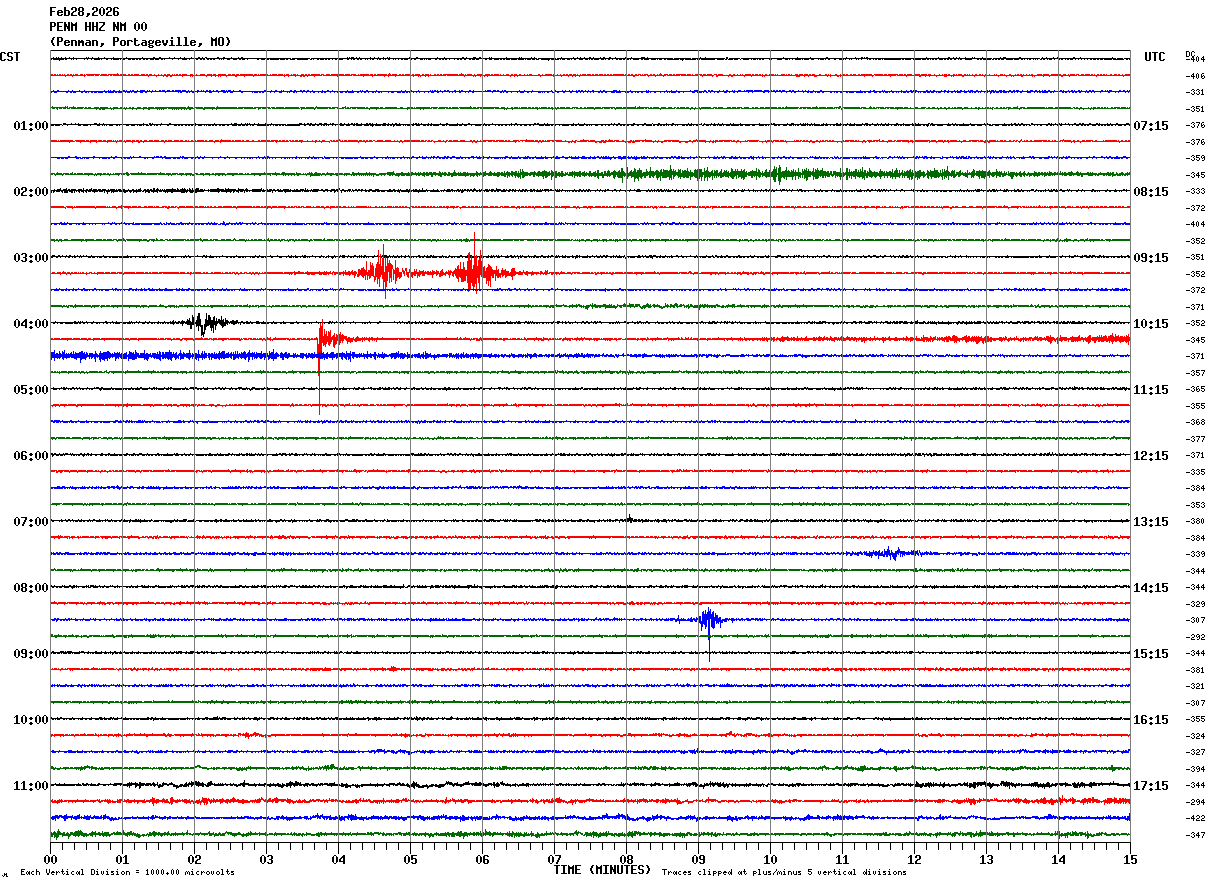
Task: Select the 10:00 CST row label
Action: pyautogui.click(x=30, y=720)
